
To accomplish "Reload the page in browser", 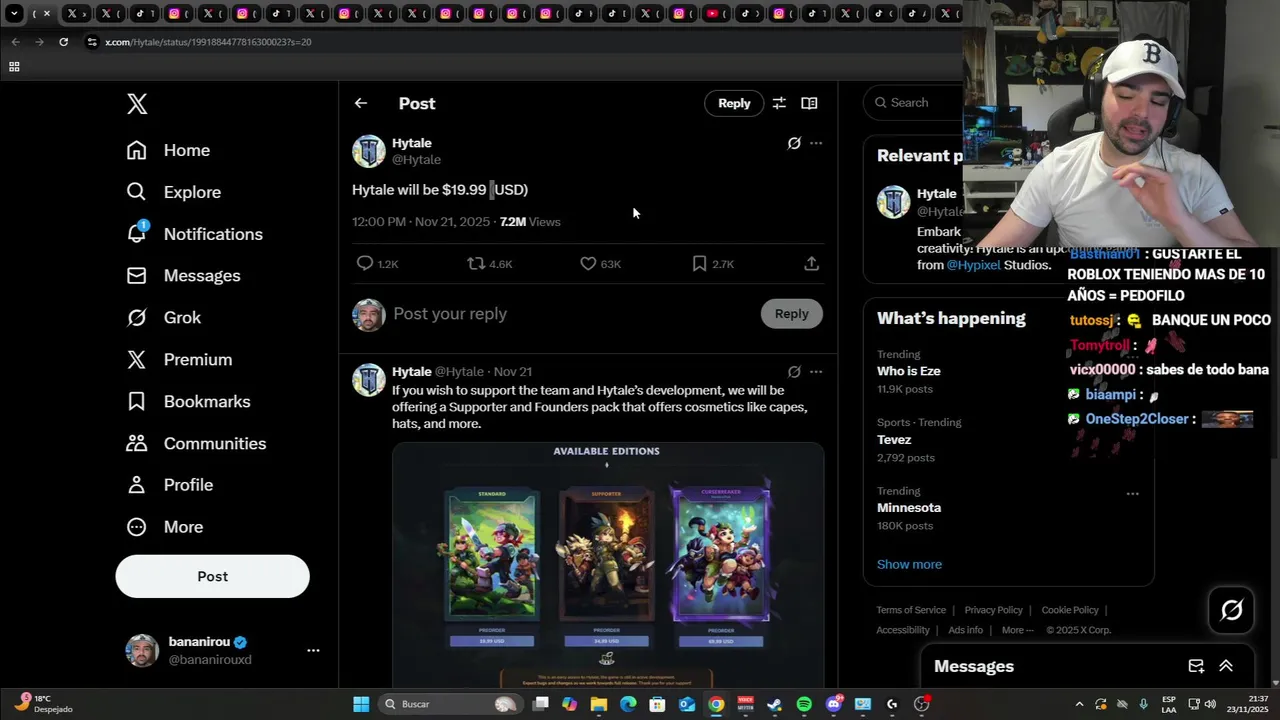I will [x=63, y=42].
